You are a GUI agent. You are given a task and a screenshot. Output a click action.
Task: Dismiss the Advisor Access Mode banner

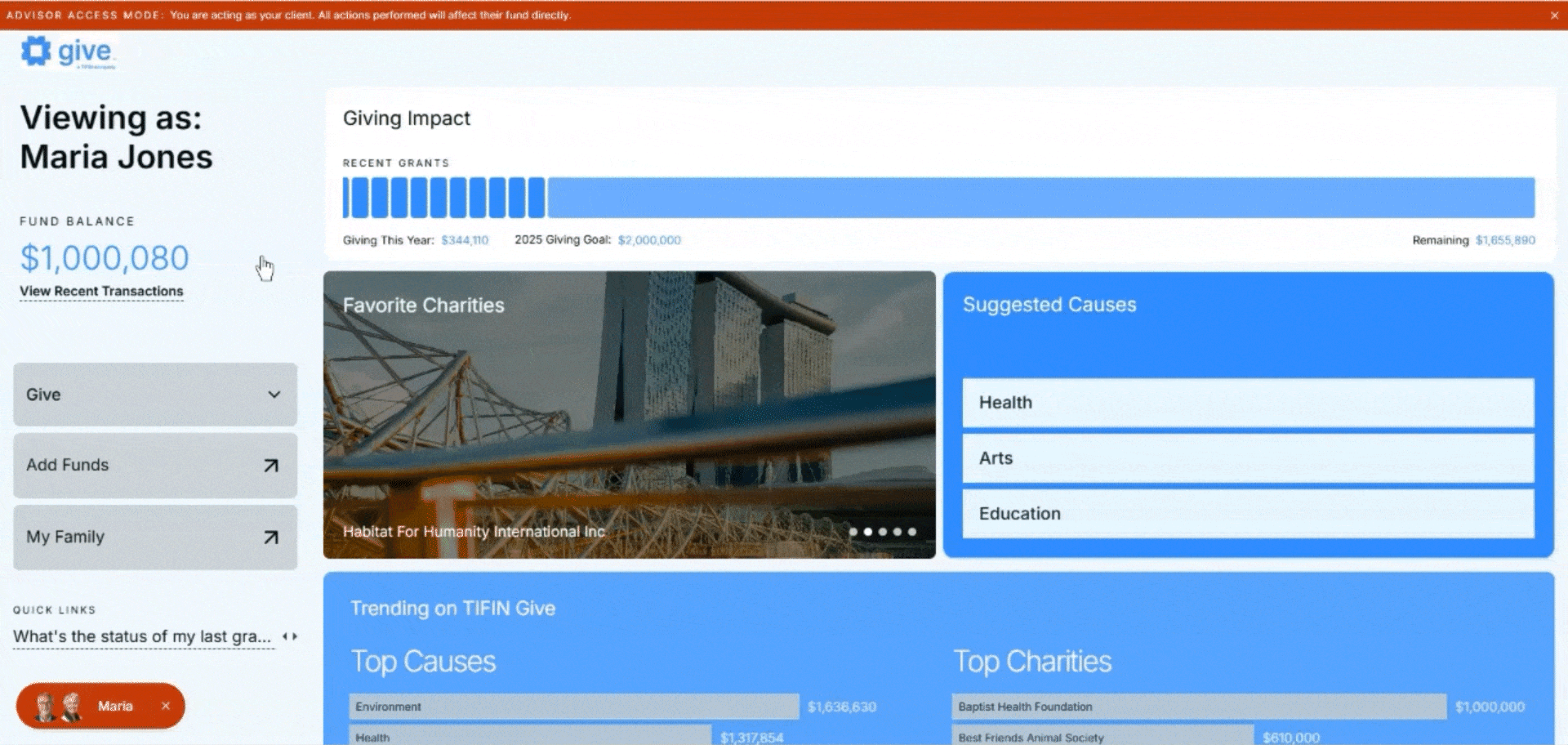point(1554,16)
